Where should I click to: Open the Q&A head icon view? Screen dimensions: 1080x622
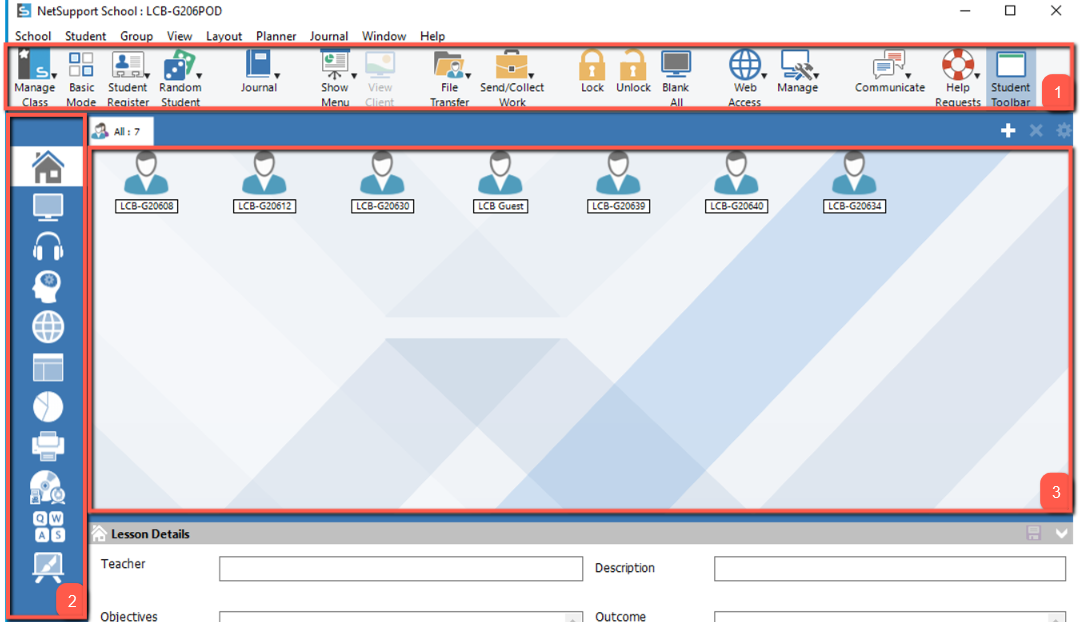click(48, 287)
